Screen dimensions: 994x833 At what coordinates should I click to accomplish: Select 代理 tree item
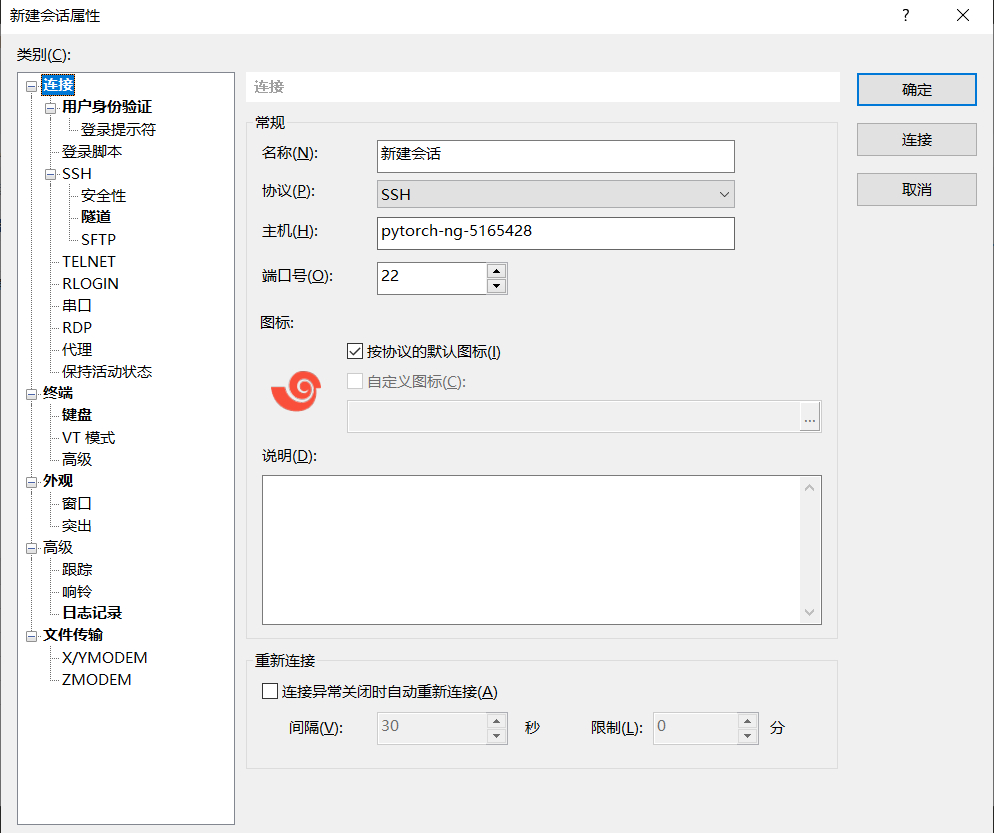(x=77, y=349)
